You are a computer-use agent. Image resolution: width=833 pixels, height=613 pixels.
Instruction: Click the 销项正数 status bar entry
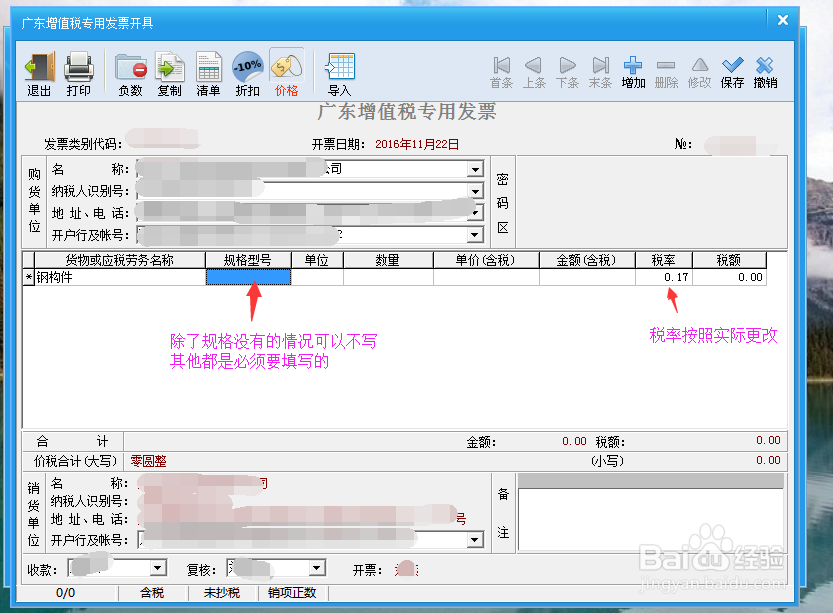pyautogui.click(x=292, y=593)
